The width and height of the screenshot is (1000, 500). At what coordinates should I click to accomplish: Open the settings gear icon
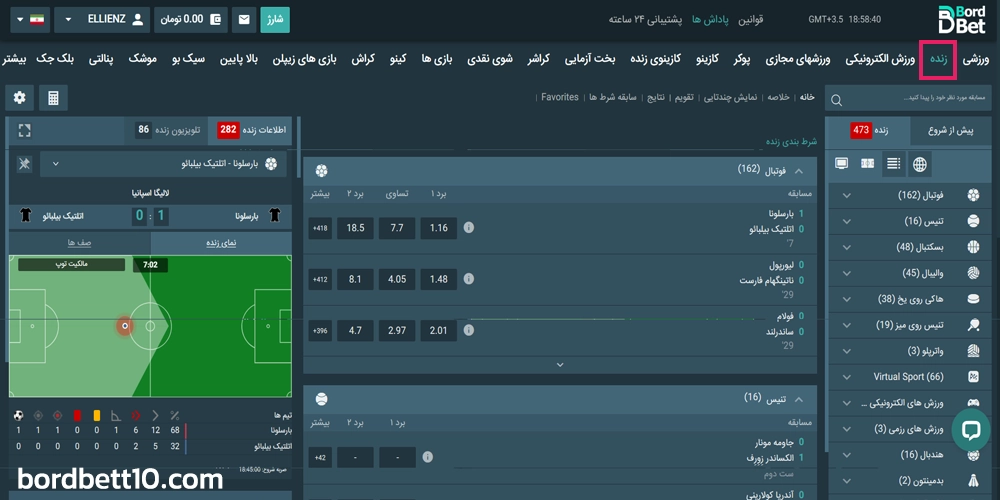click(20, 98)
